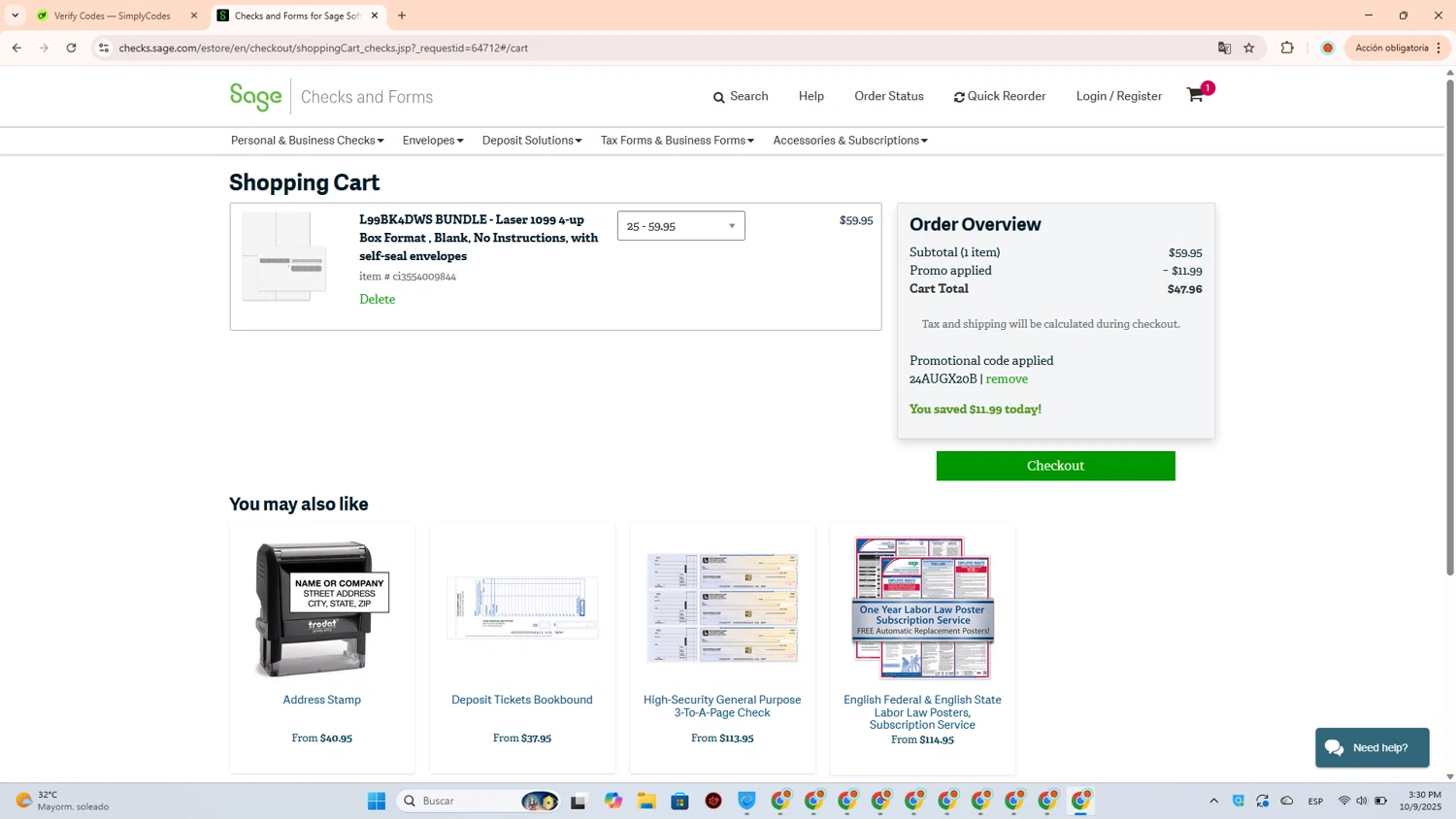Delete the L99BK4DWS bundle from cart
The height and width of the screenshot is (819, 1456).
click(377, 299)
